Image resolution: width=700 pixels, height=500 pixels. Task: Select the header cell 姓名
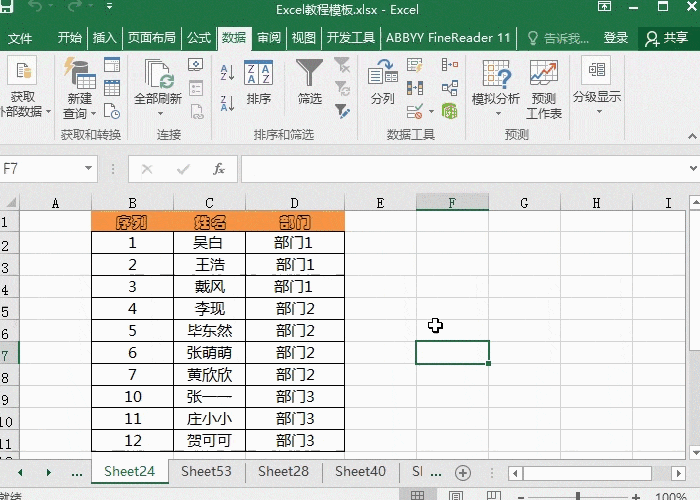[x=209, y=222]
